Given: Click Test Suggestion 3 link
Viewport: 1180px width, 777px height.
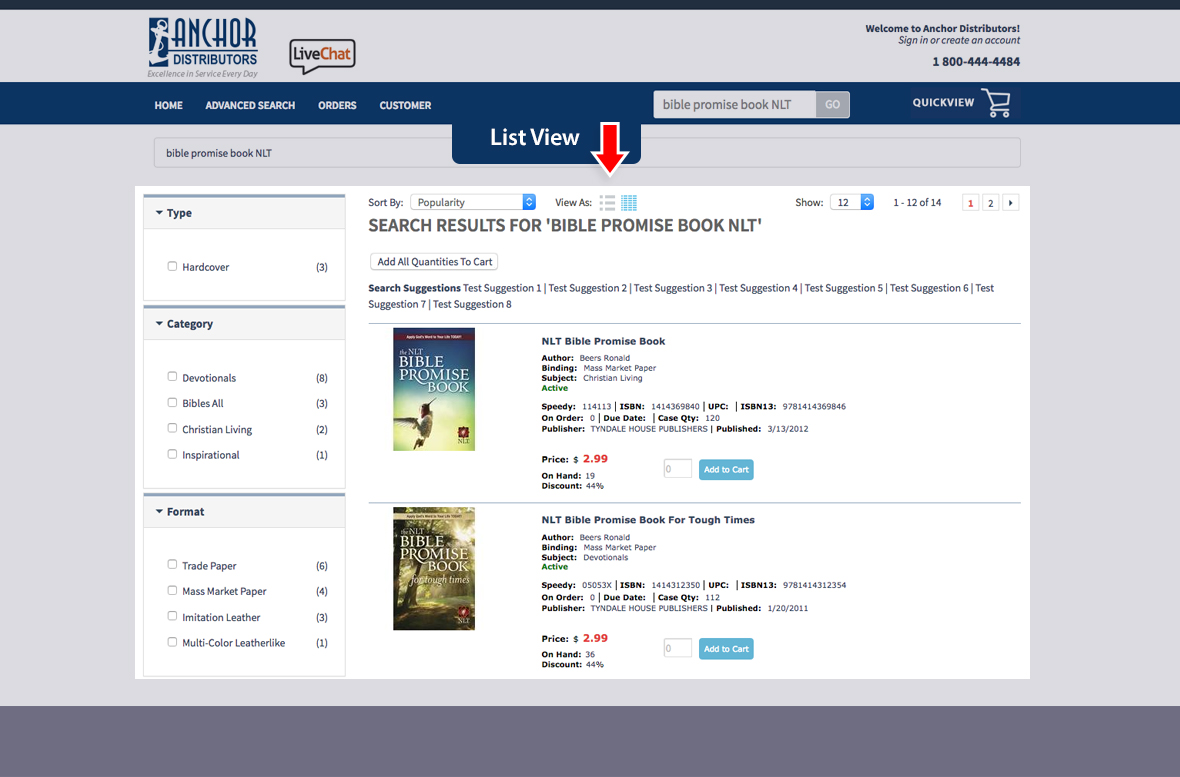Looking at the screenshot, I should click(x=673, y=288).
